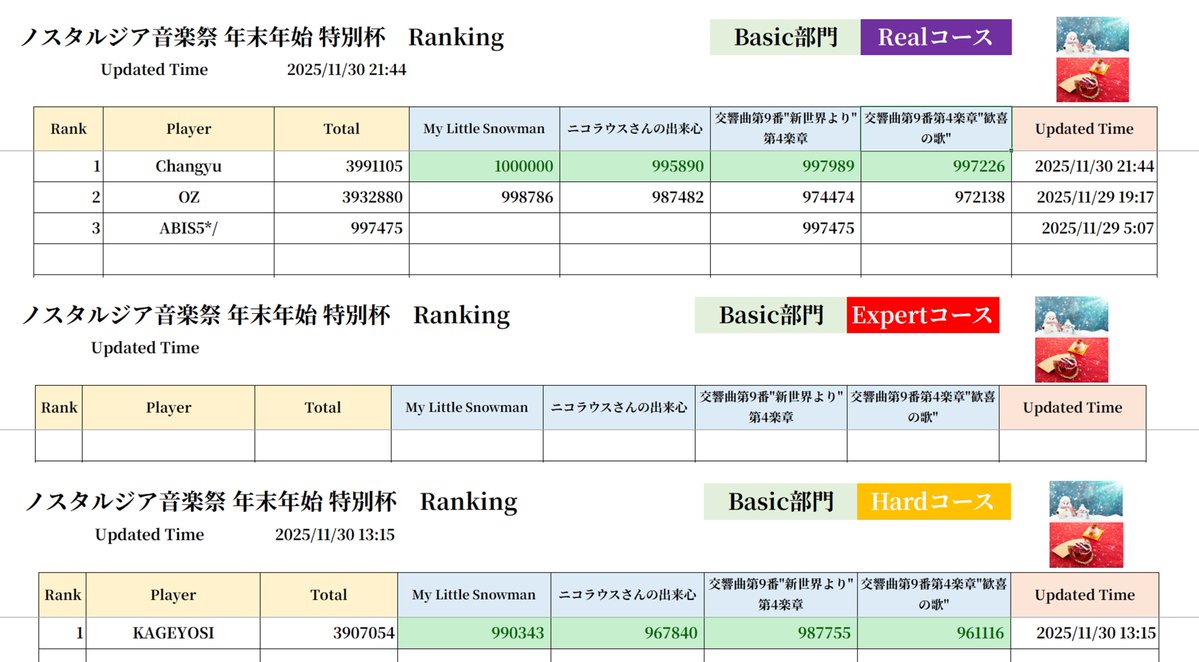
Task: Select ABIS5*/ 新世界より score 997475
Action: 785,228
